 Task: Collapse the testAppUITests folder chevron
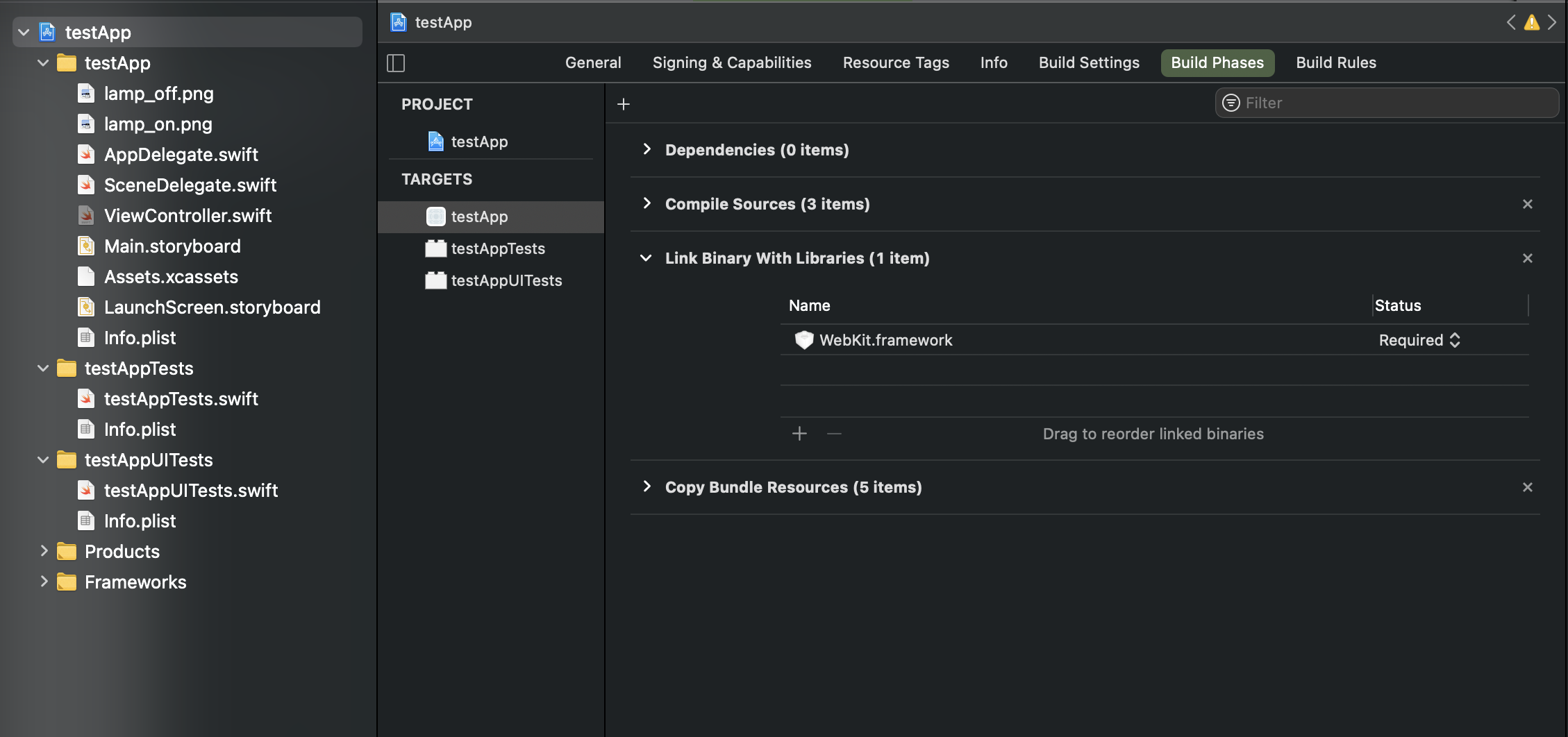tap(43, 459)
